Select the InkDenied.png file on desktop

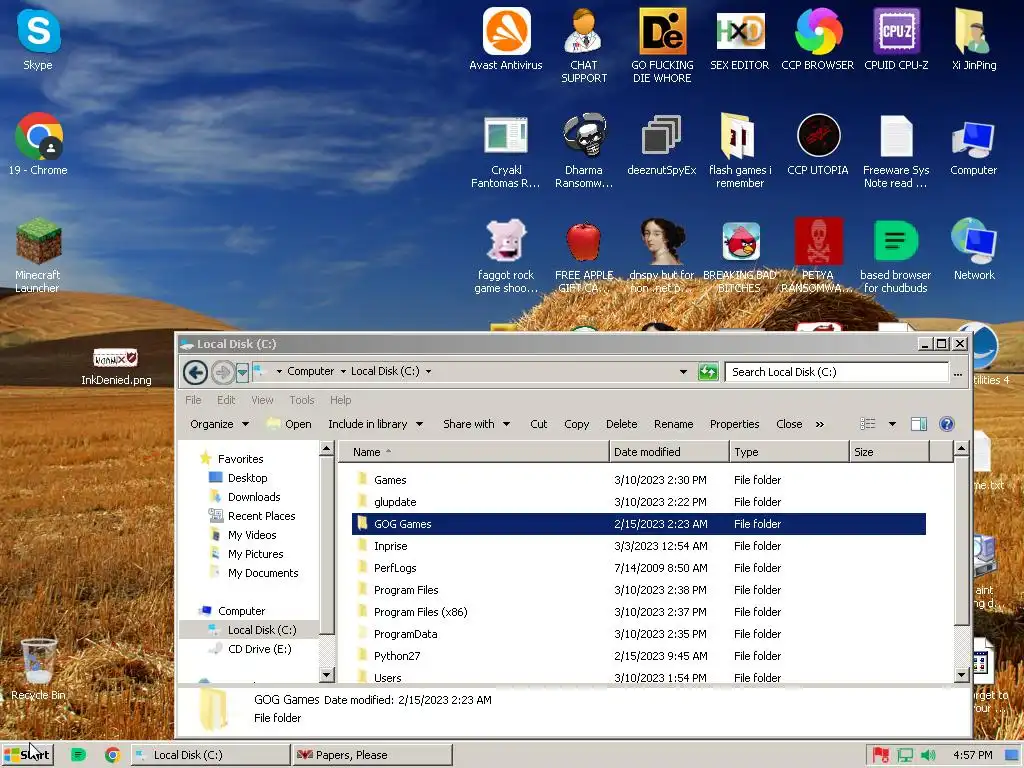pos(116,366)
